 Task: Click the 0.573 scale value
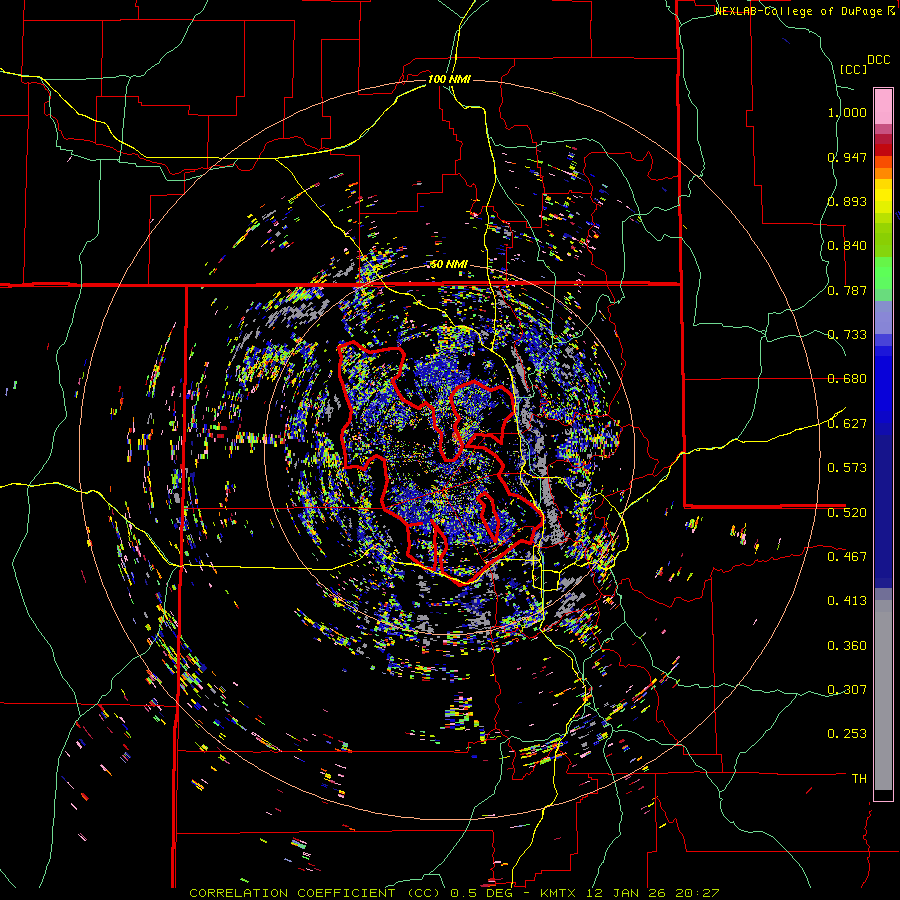point(847,468)
